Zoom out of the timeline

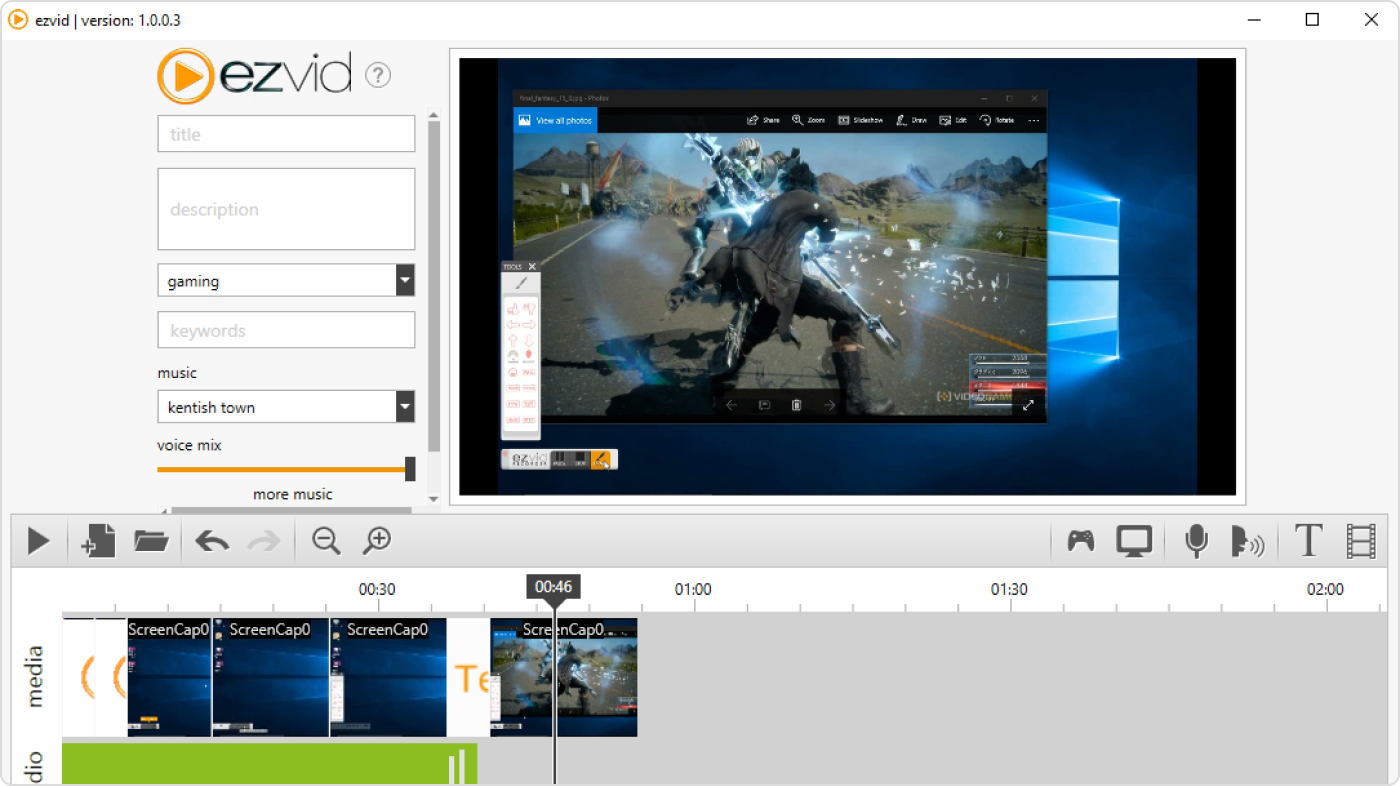coord(325,540)
